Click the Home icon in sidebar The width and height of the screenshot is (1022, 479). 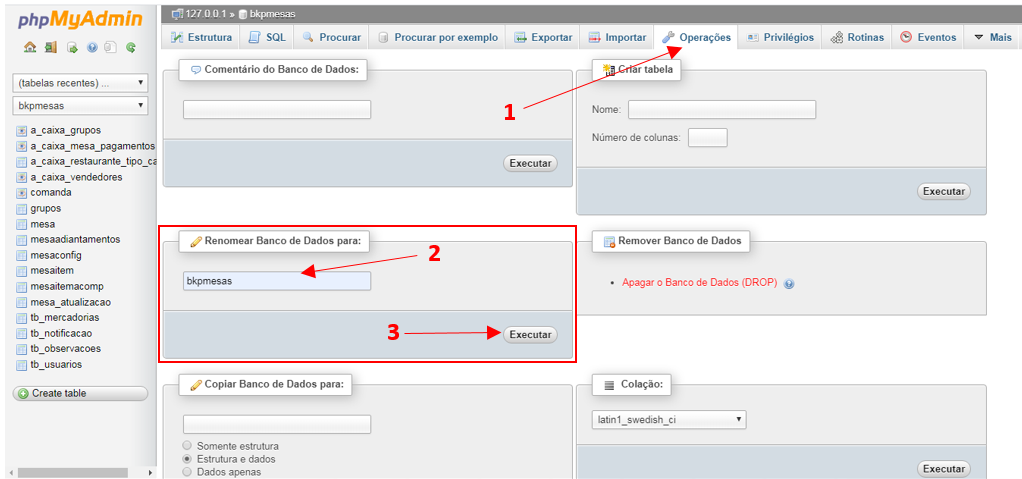(30, 47)
